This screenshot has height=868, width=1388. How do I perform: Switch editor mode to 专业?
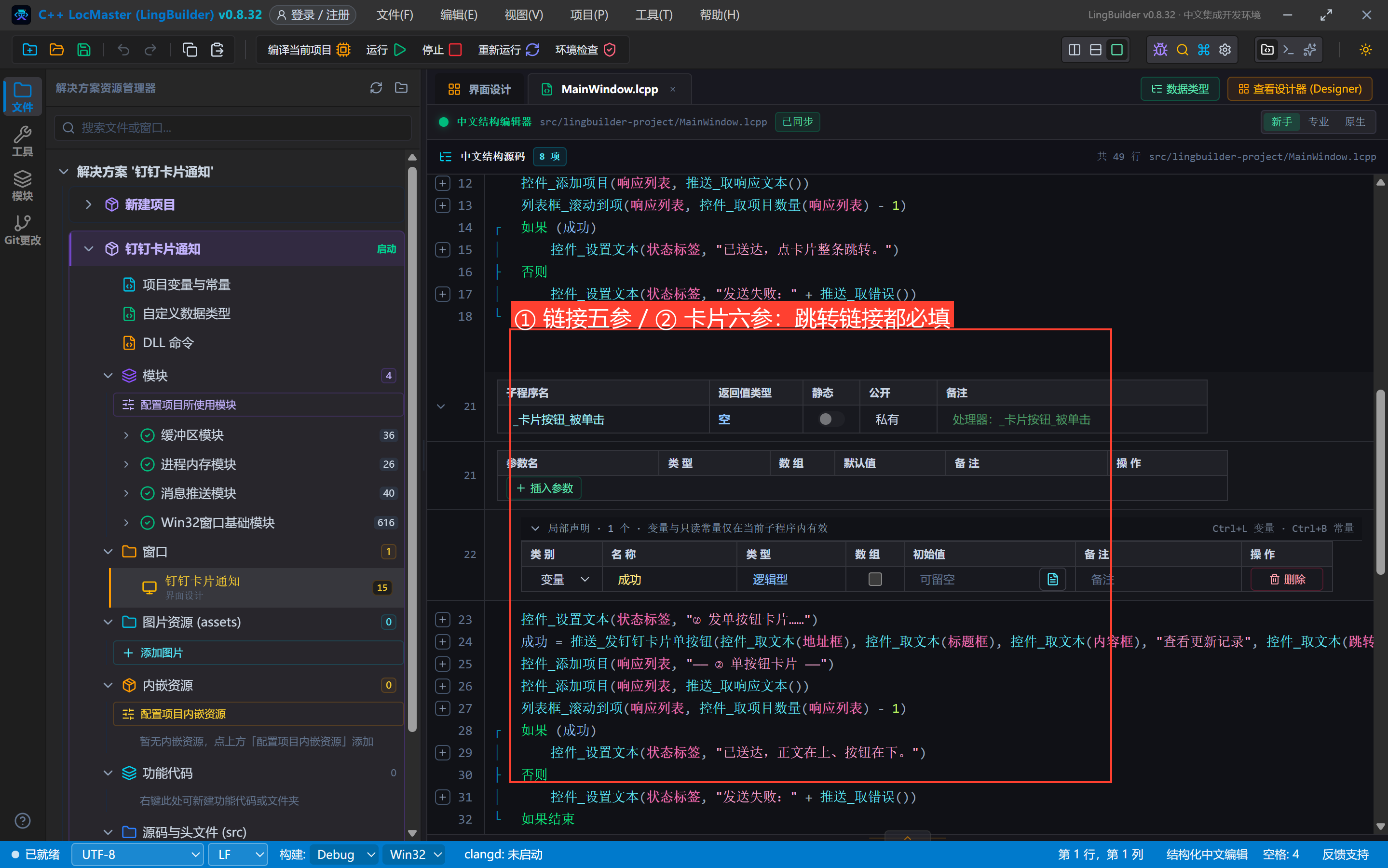(x=1318, y=122)
